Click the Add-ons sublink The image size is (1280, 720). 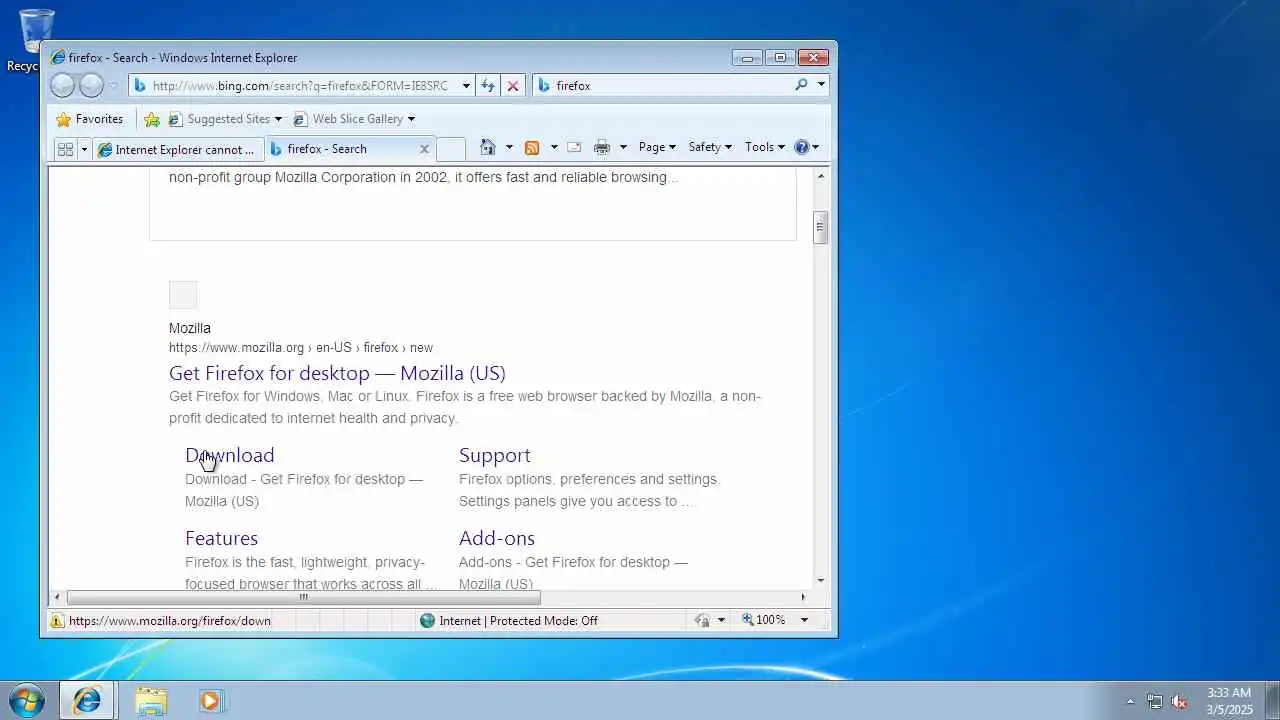[x=497, y=538]
